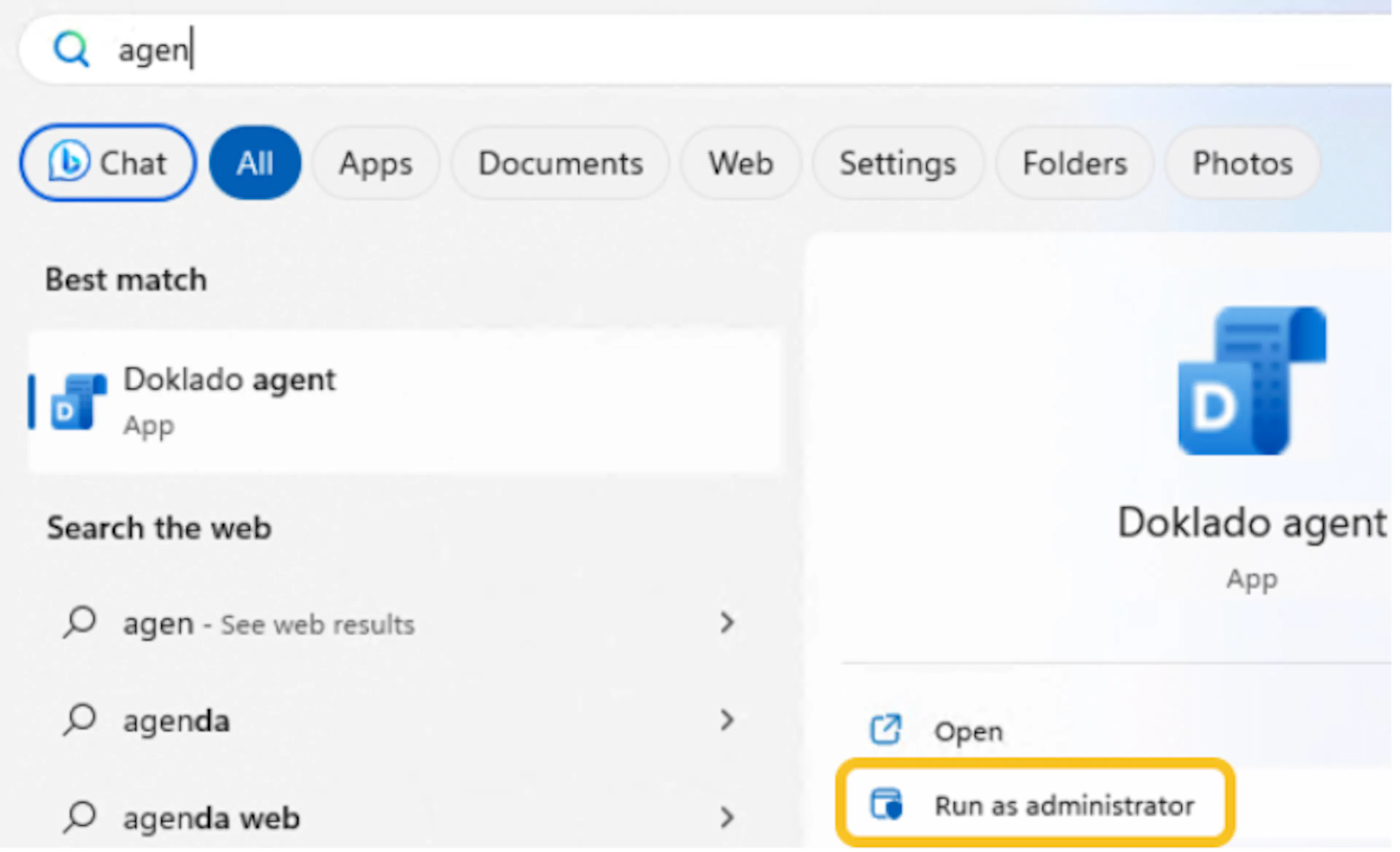This screenshot has height=852, width=1400.
Task: Expand the 'agen - See web results' chevron
Action: point(727,623)
